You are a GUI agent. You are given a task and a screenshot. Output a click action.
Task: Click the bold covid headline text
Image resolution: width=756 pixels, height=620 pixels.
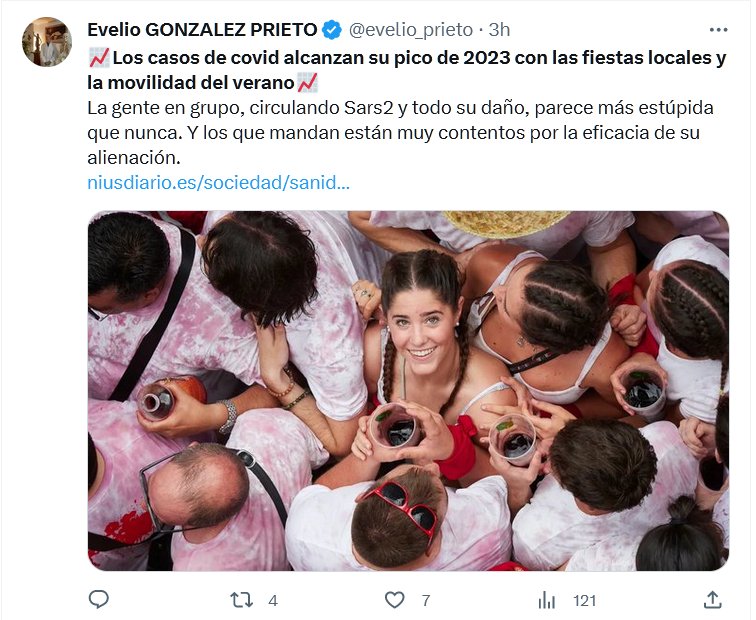click(x=407, y=70)
